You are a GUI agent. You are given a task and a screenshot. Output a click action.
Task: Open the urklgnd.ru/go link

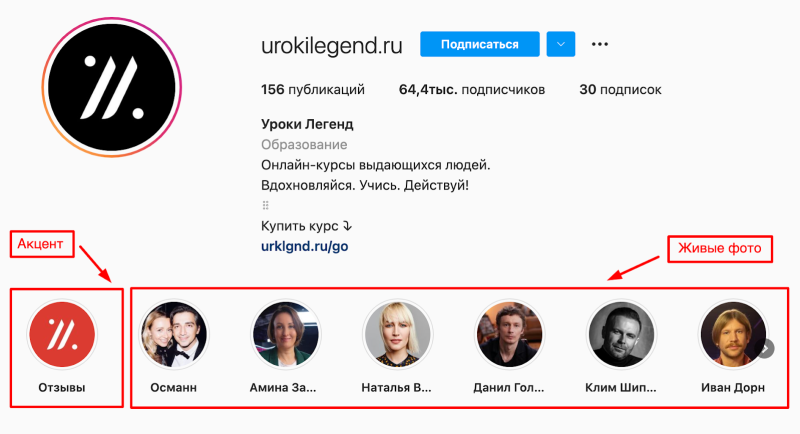305,246
